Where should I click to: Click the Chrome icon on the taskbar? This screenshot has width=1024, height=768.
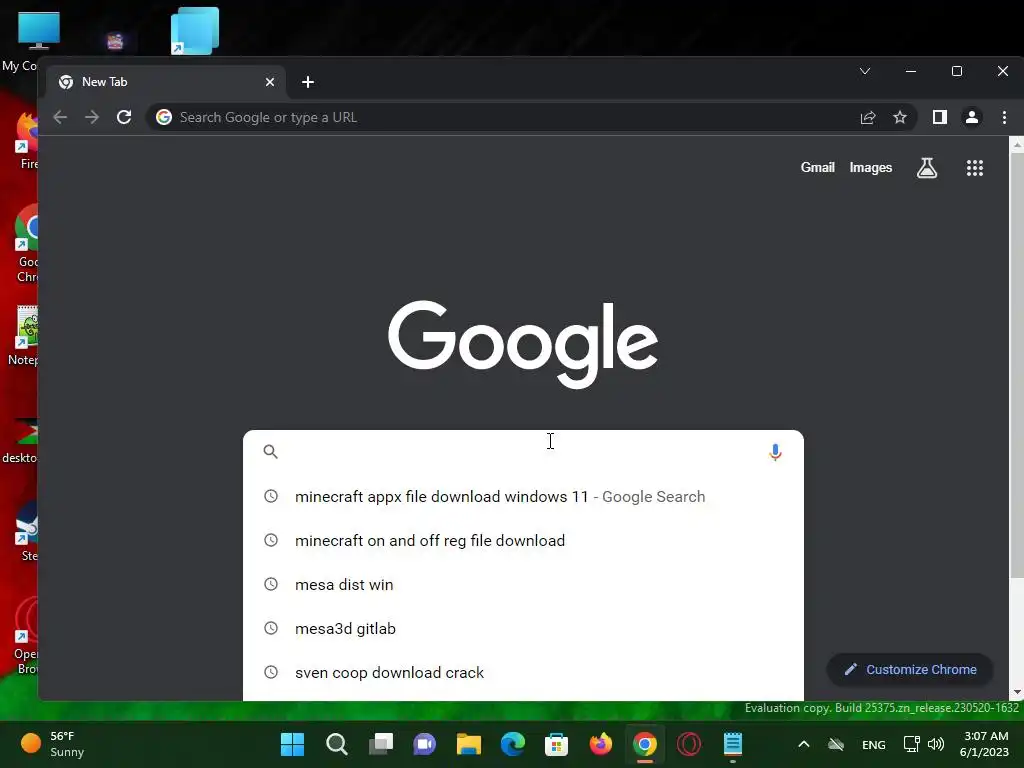(x=645, y=744)
